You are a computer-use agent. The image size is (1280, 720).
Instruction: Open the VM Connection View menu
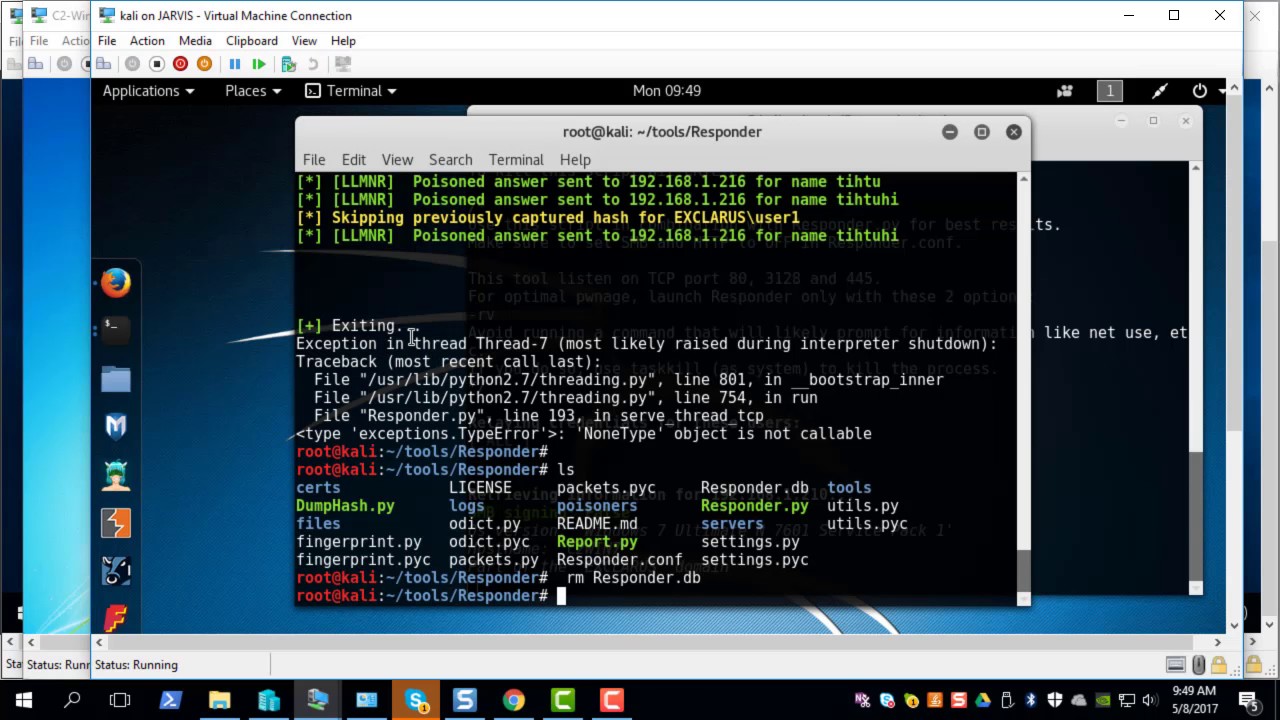(x=304, y=40)
